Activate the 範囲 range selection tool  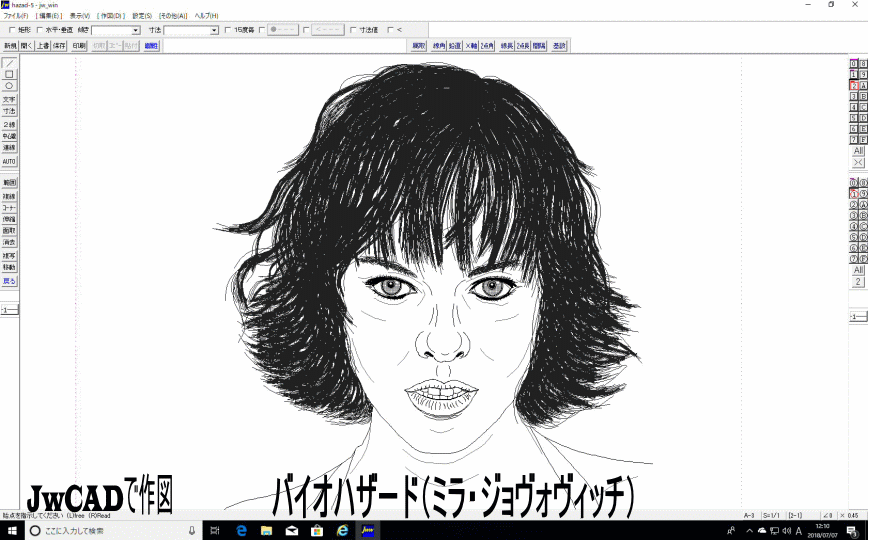pyautogui.click(x=9, y=183)
